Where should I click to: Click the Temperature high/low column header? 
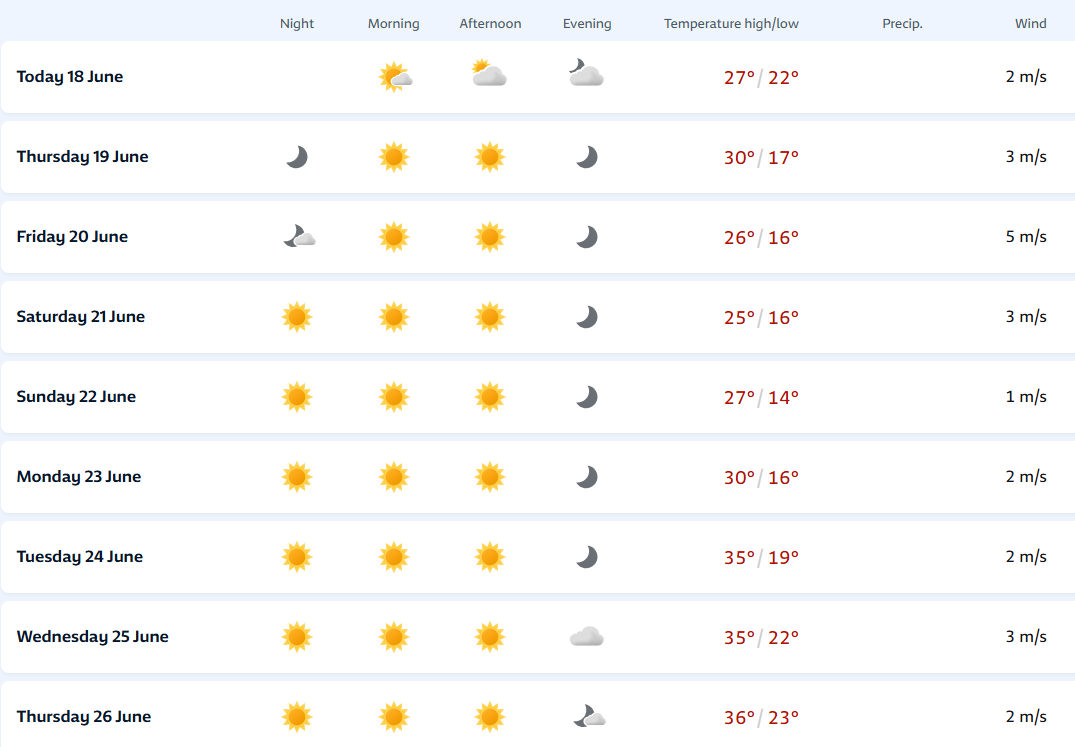click(x=731, y=24)
